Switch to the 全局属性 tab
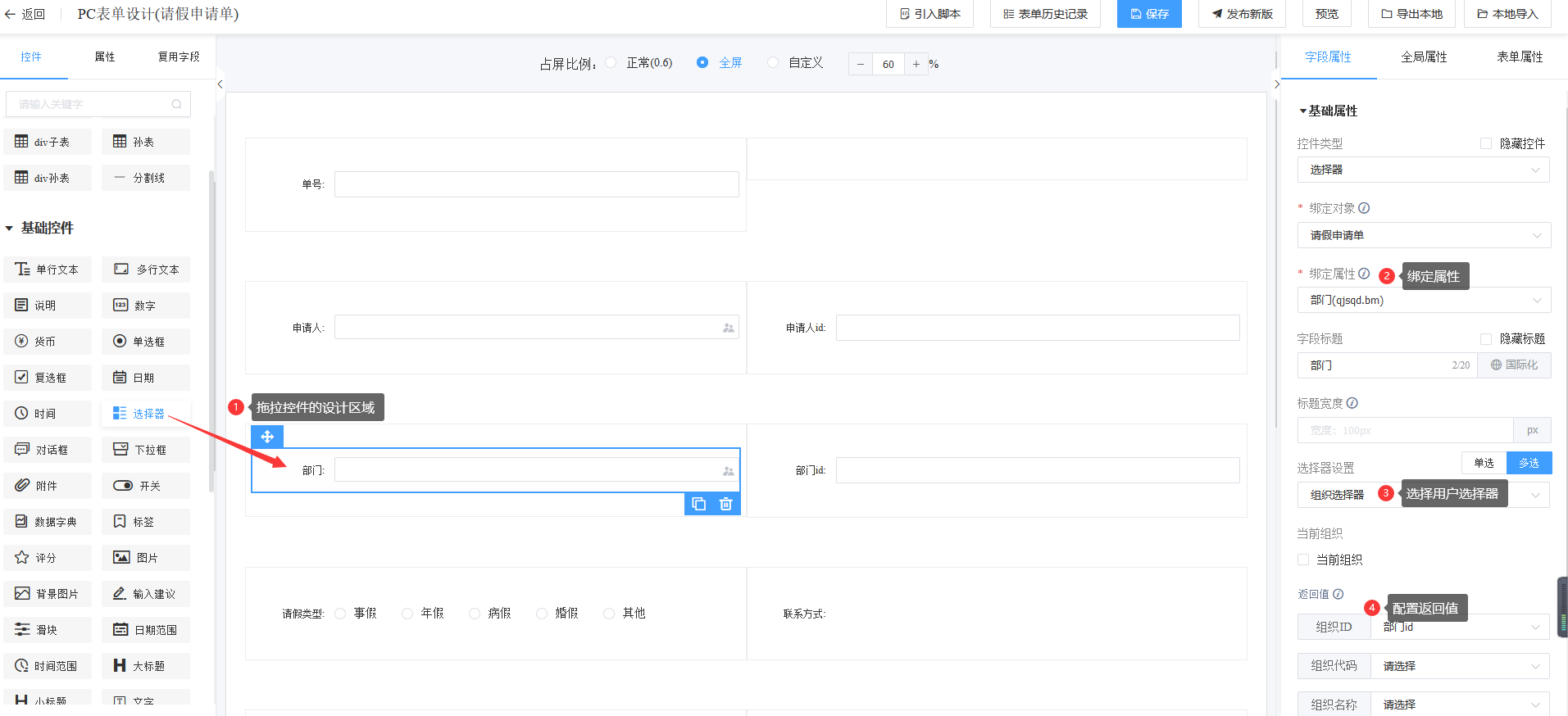 pos(1424,57)
